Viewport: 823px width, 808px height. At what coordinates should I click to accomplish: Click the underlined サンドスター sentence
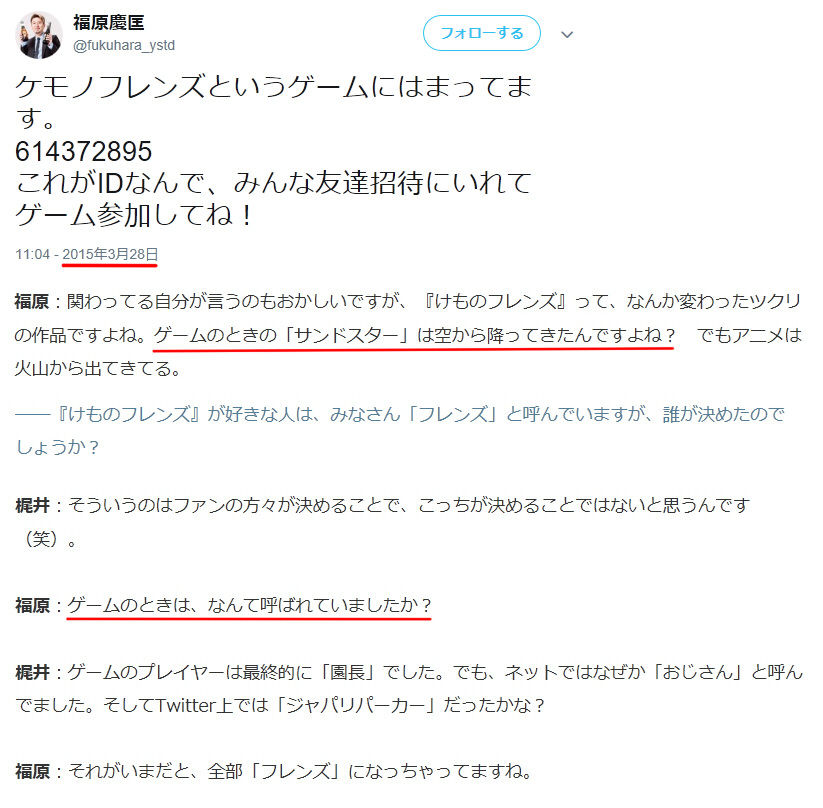(x=414, y=335)
